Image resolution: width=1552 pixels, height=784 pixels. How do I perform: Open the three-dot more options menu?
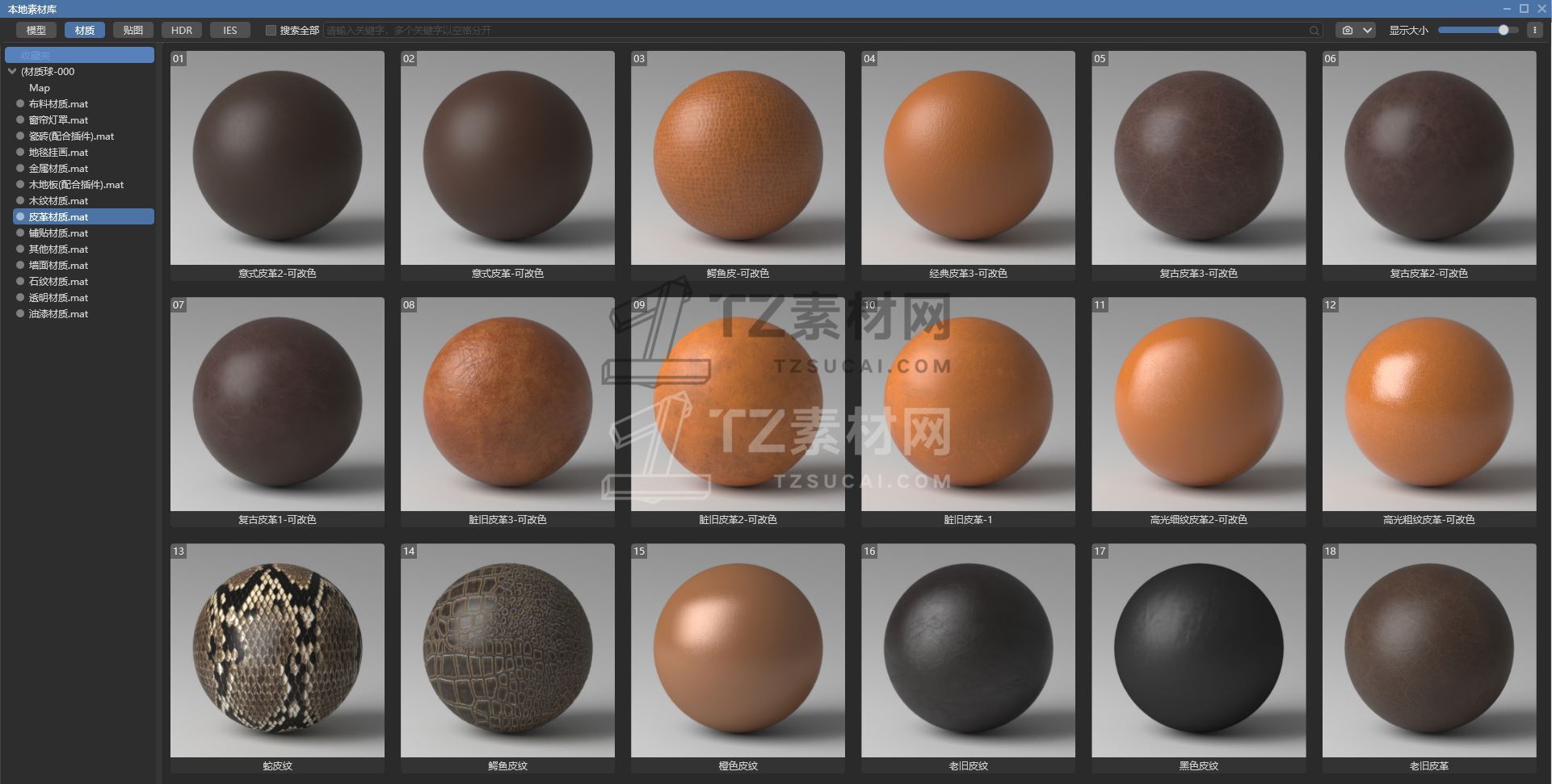point(1535,30)
